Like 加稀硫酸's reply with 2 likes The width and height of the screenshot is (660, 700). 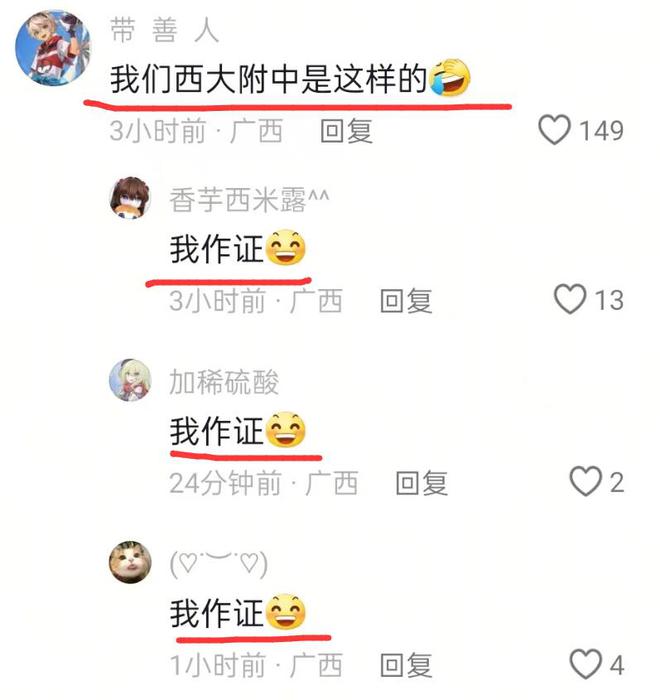(585, 481)
